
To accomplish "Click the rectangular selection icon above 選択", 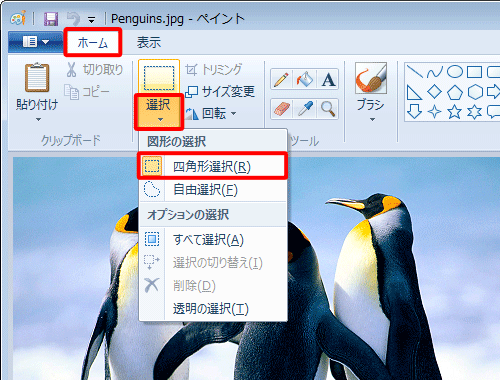I will (x=159, y=78).
